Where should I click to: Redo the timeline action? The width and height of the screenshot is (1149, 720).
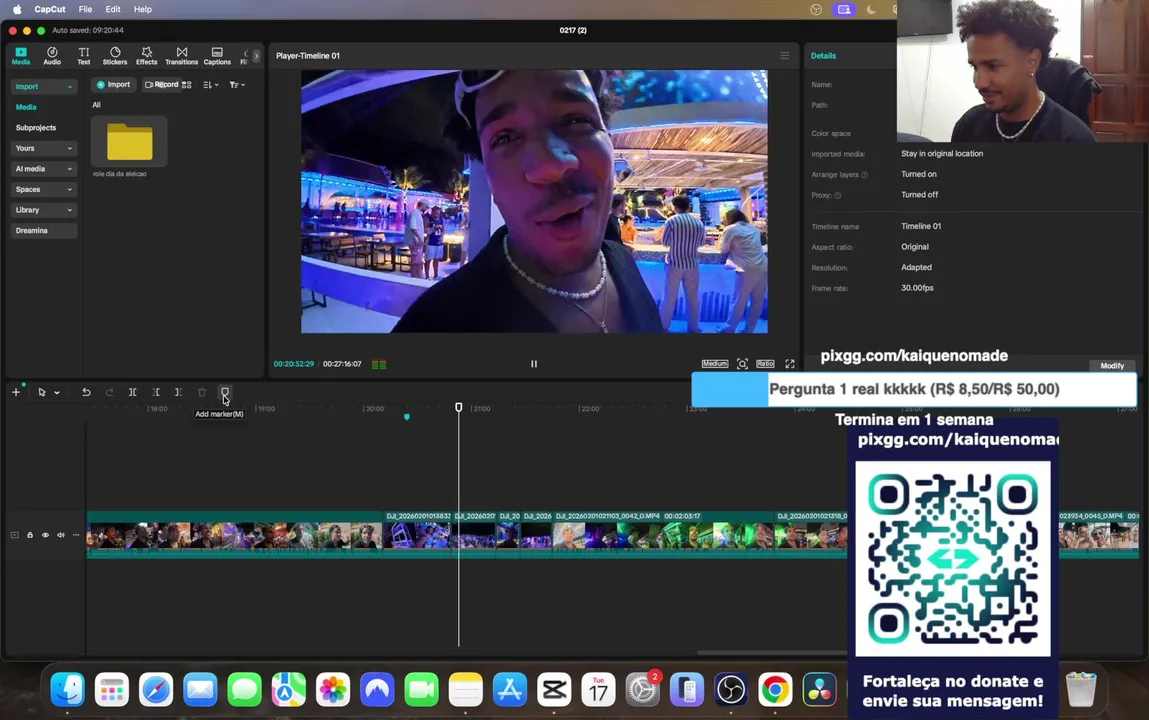pos(109,393)
